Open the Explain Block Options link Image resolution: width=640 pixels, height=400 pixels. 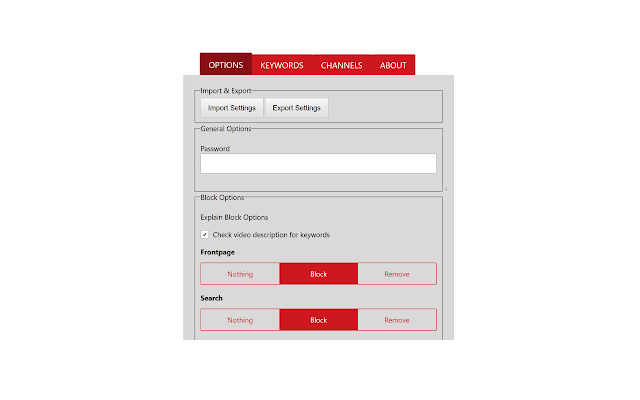point(234,217)
